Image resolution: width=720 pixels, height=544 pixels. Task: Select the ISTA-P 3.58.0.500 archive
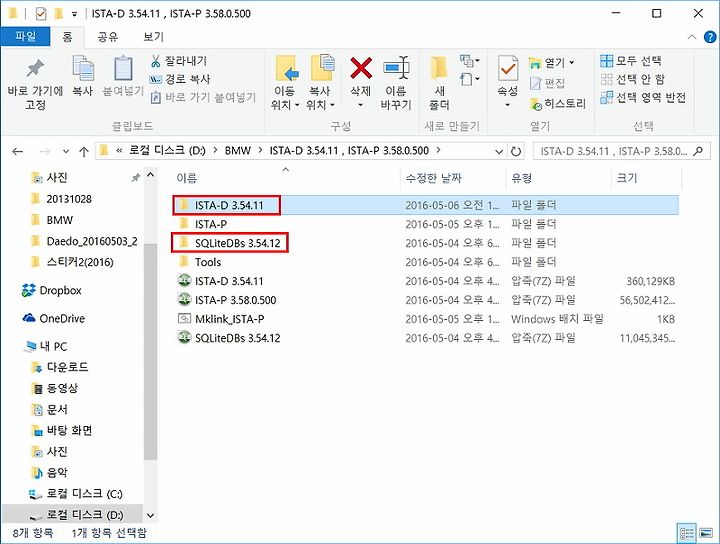click(x=425, y=300)
